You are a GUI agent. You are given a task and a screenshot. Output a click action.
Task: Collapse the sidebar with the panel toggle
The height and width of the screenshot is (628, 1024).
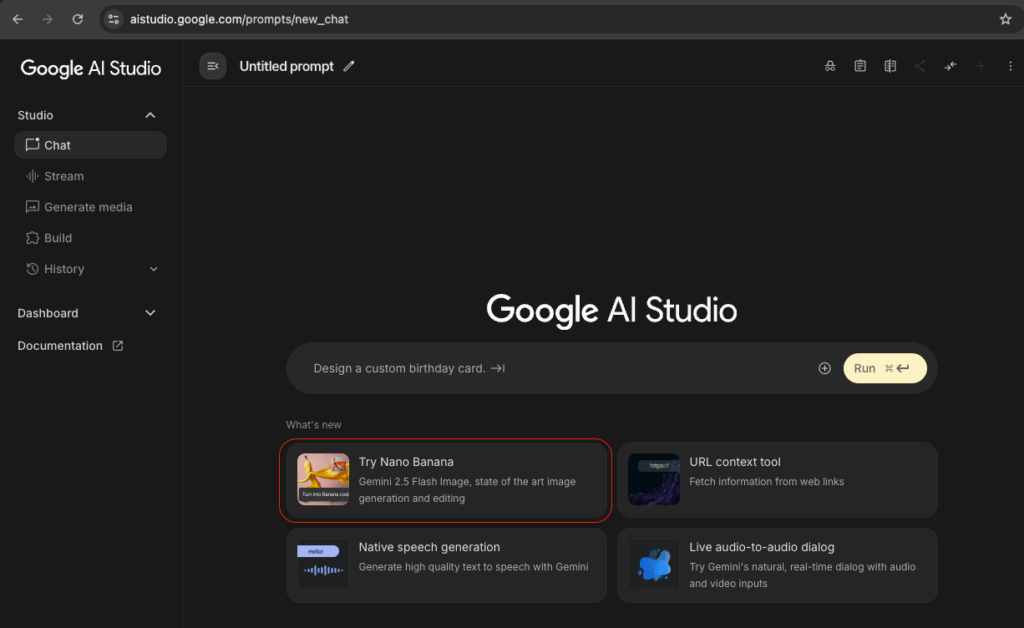point(213,66)
